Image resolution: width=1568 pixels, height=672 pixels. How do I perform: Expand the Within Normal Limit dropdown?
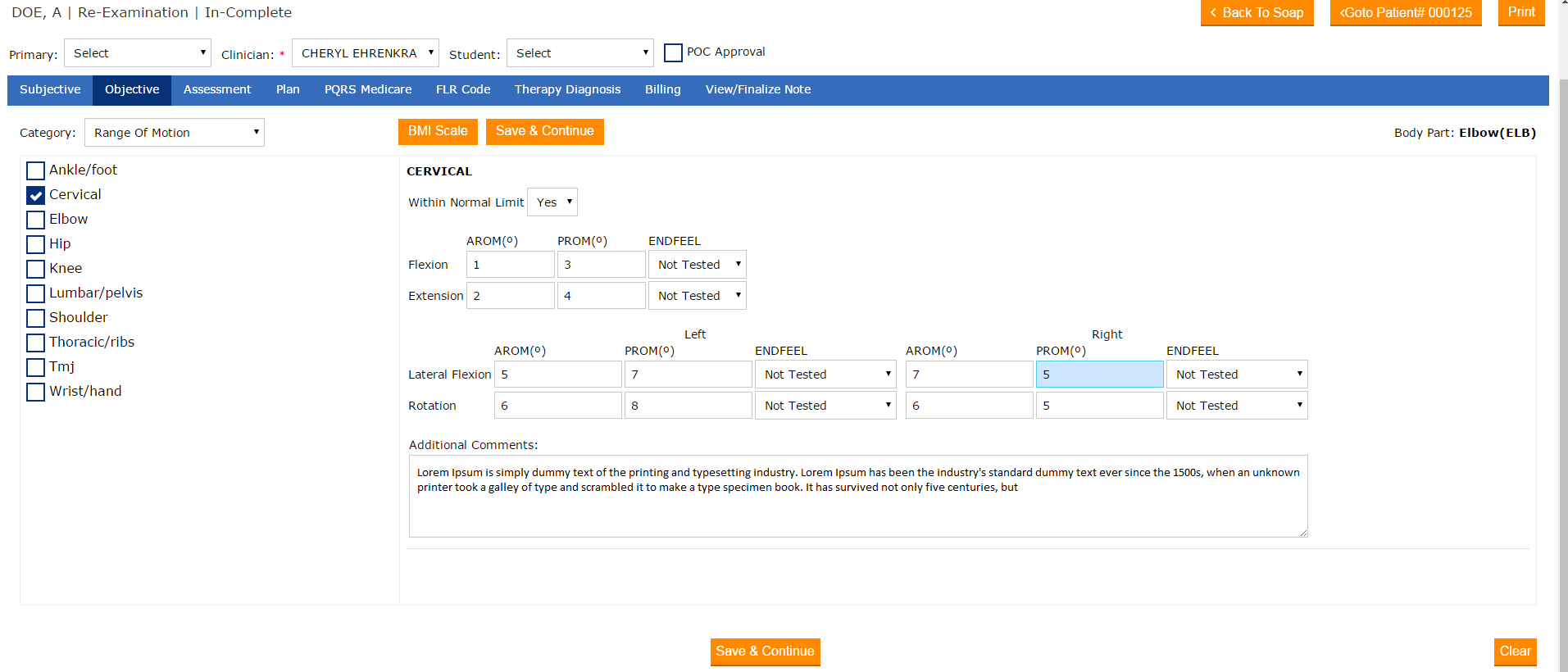pos(552,202)
